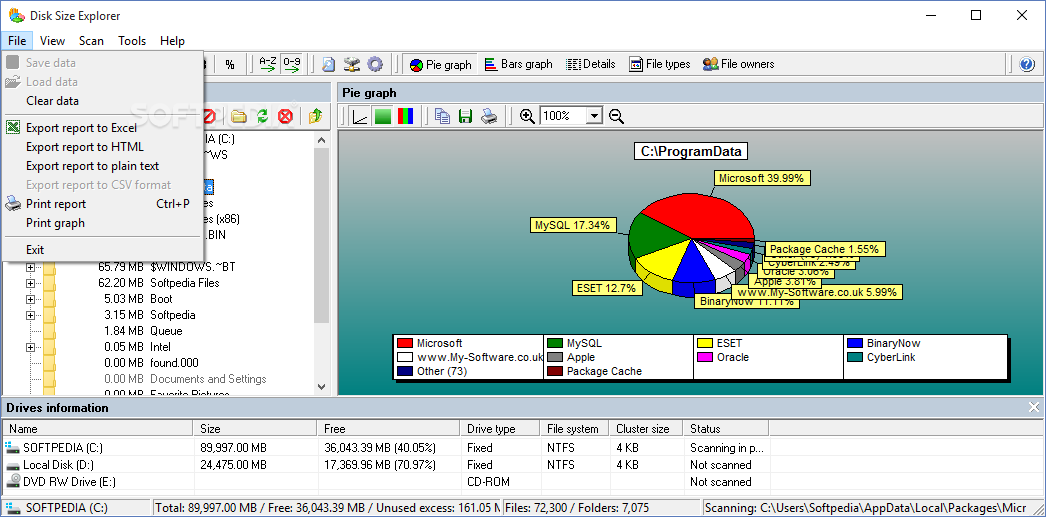The height and width of the screenshot is (517, 1046).
Task: Toggle the red-green-blue colors button
Action: [405, 116]
